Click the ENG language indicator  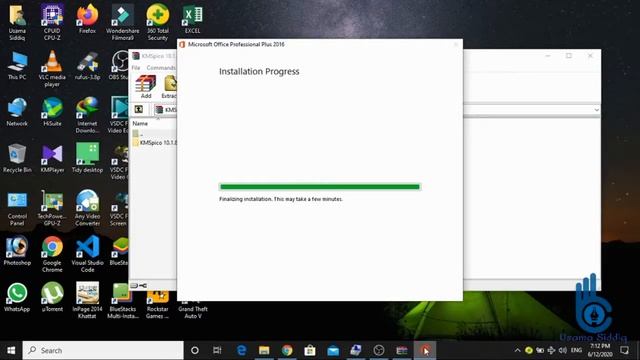(x=576, y=350)
